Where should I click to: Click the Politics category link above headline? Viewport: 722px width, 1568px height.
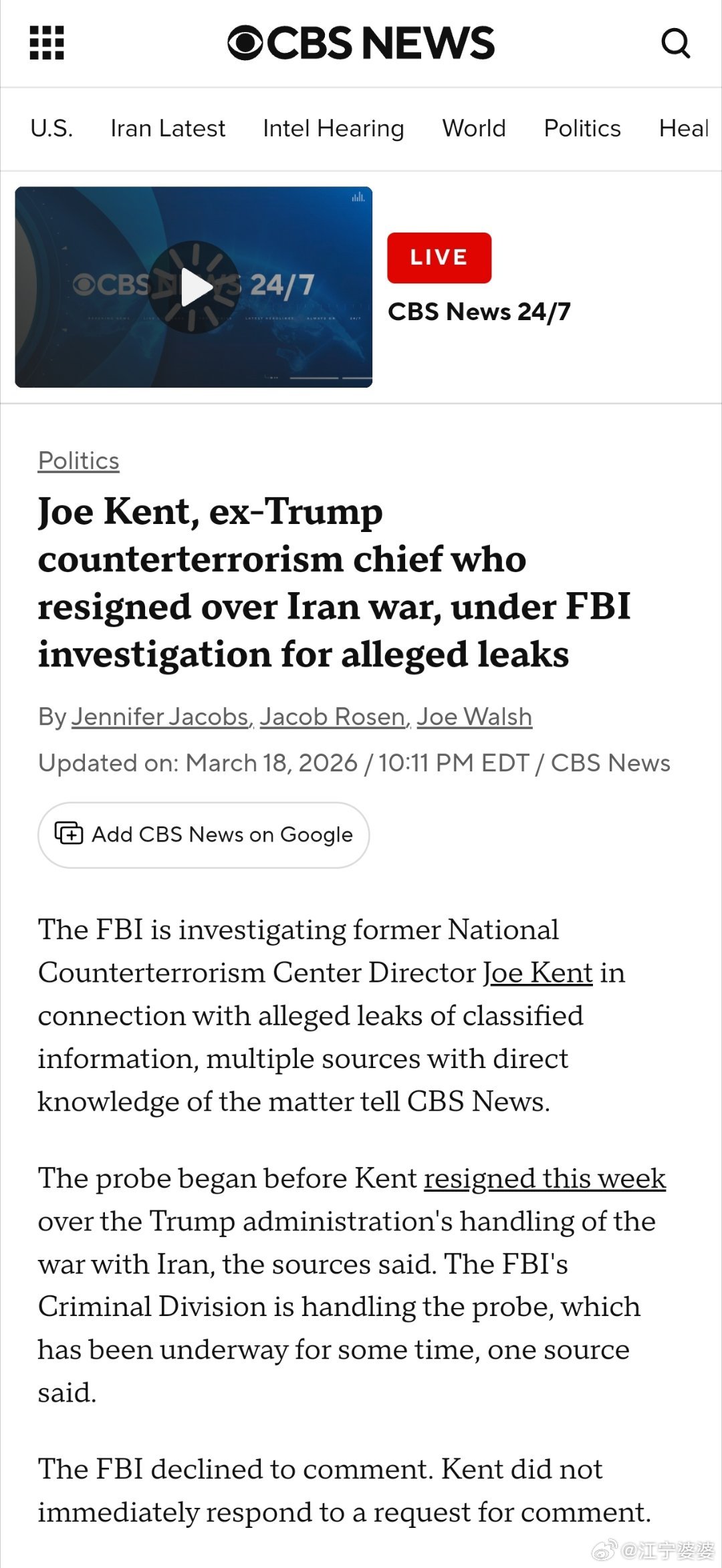(x=79, y=461)
